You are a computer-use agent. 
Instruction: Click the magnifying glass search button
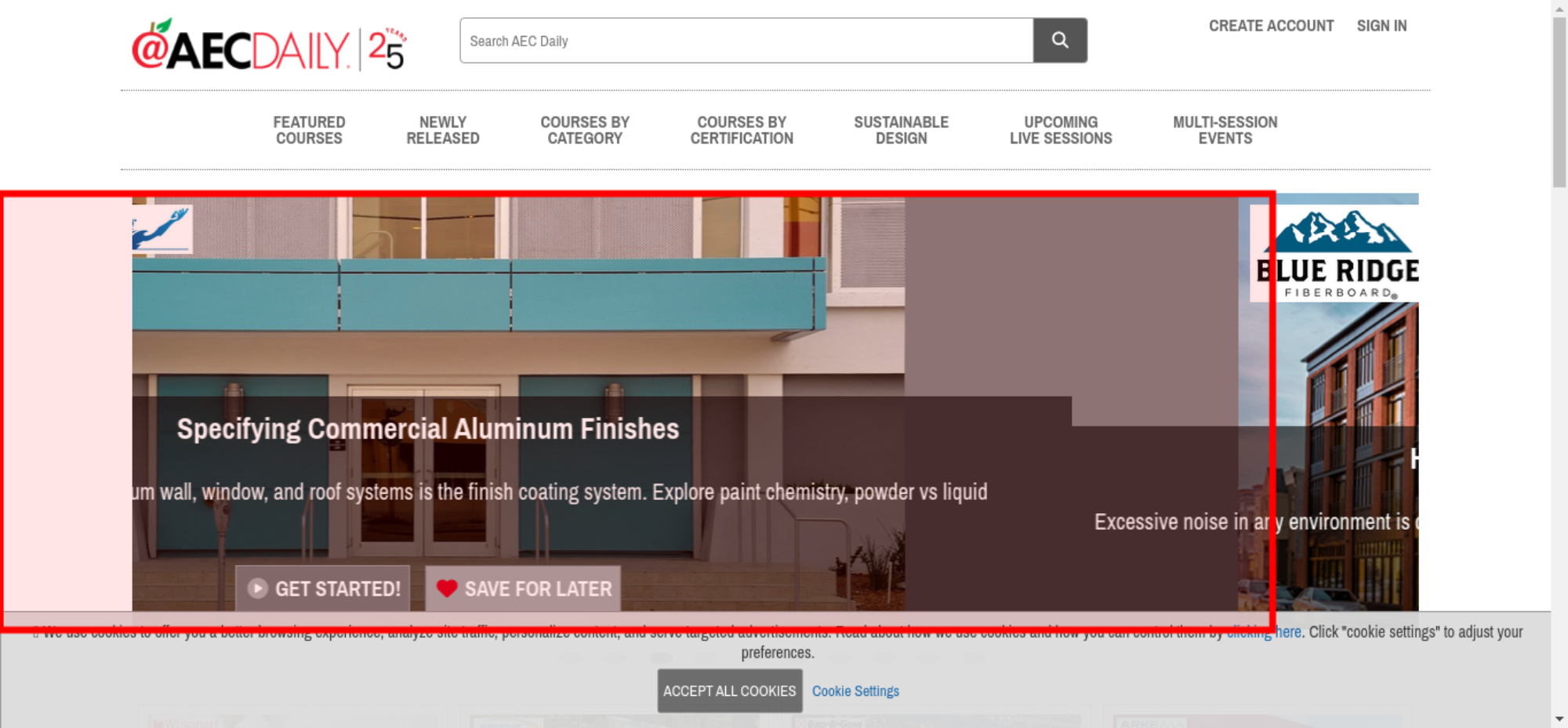(x=1059, y=40)
